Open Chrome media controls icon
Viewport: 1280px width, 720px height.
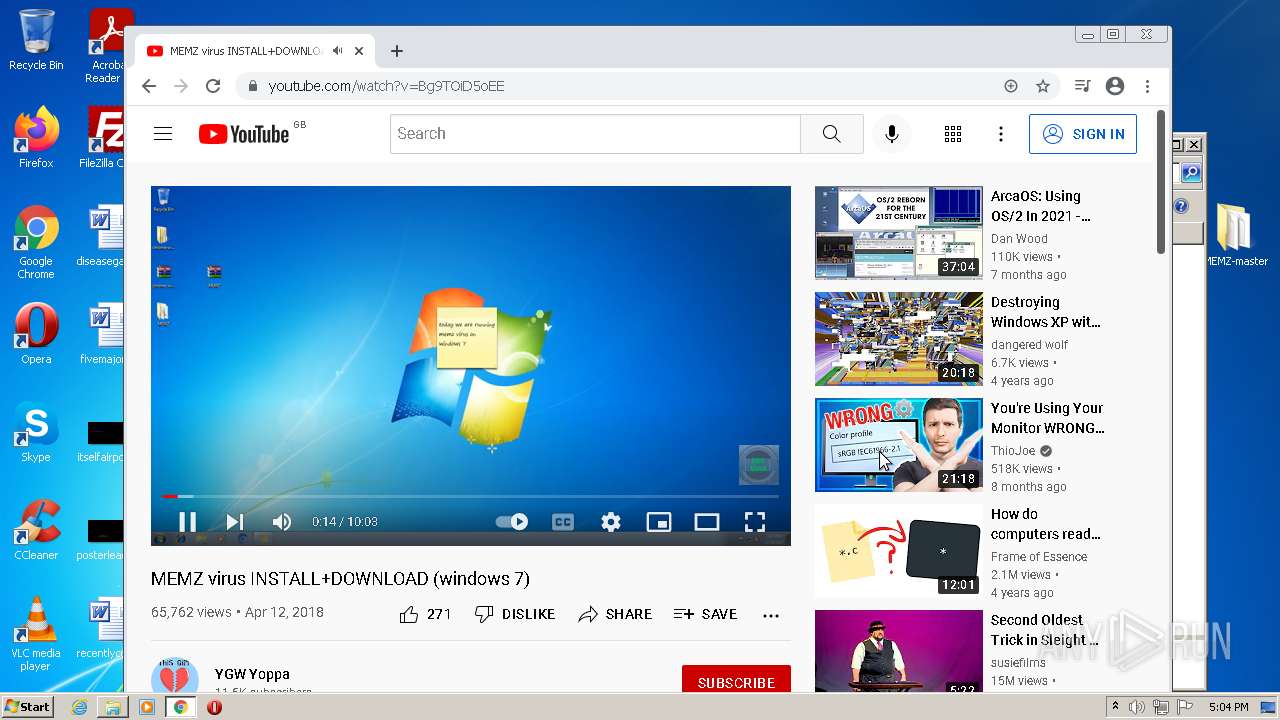(1082, 86)
